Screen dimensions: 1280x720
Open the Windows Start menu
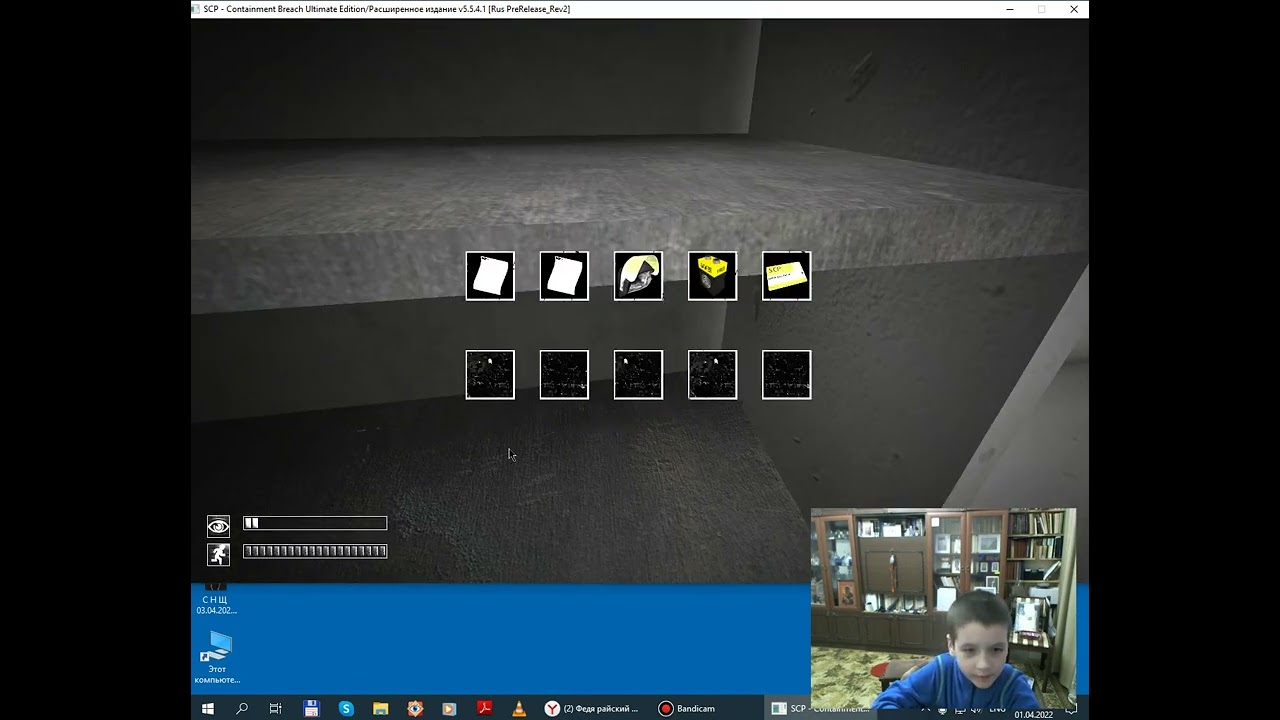coord(208,708)
